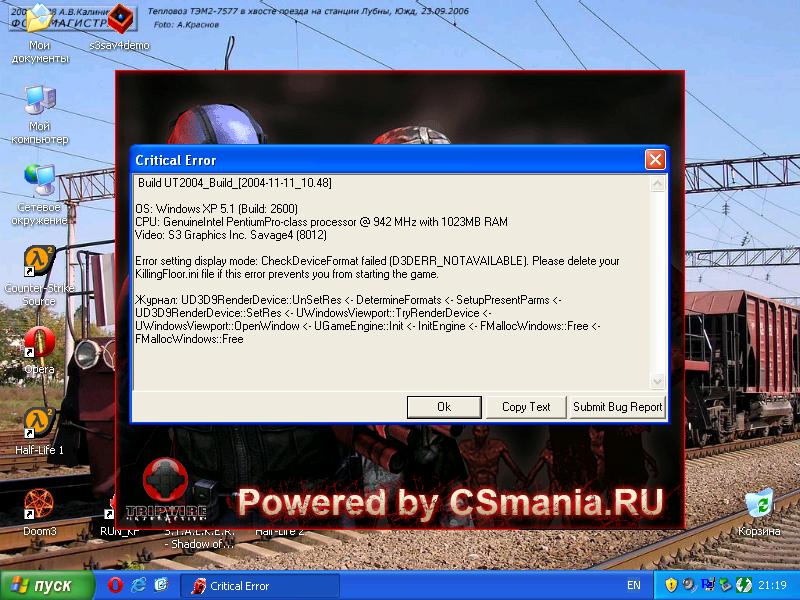Select the Counter-Strike Source shortcut

[x=39, y=276]
